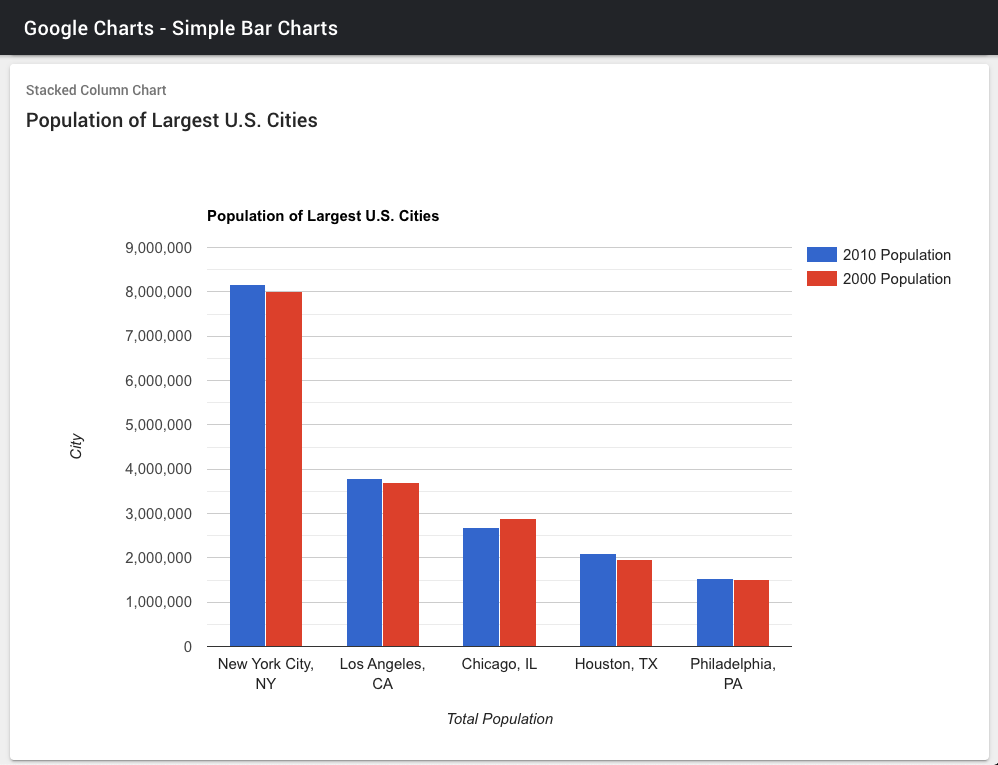Click the 'Philadelphia, PA' axis label
The width and height of the screenshot is (998, 765).
[x=733, y=673]
